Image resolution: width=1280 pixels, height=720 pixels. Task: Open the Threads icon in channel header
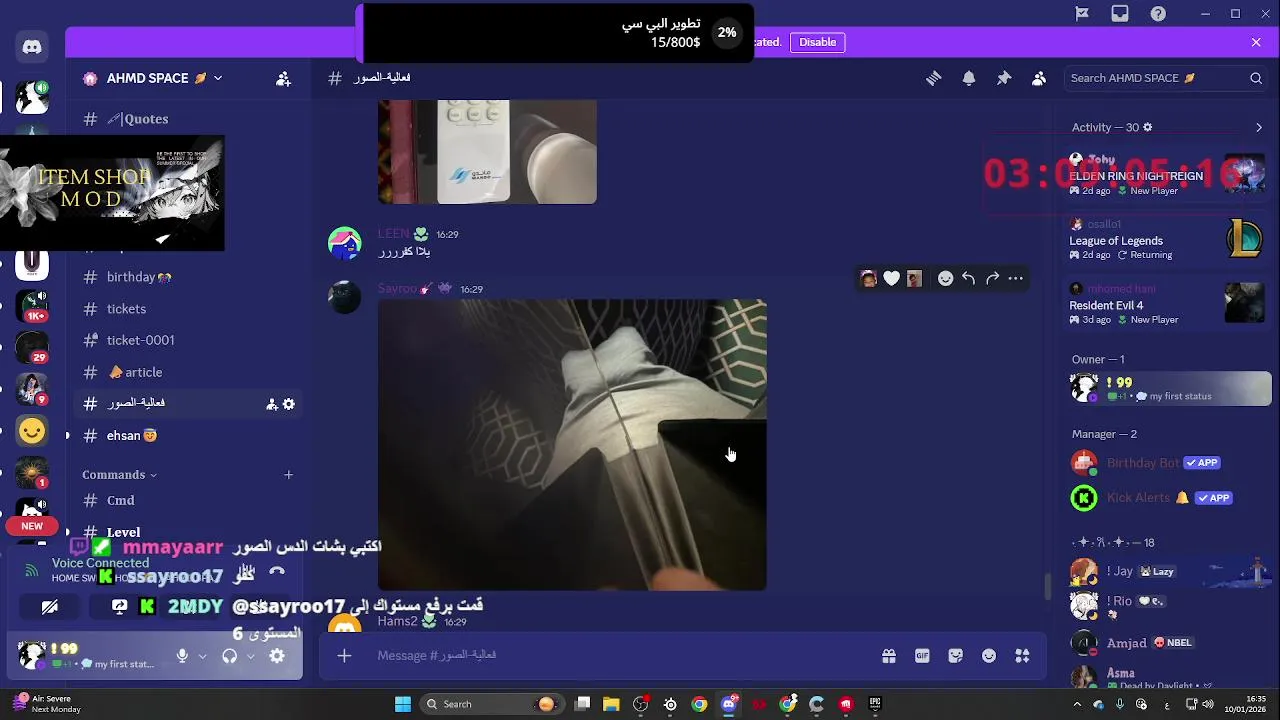click(933, 78)
